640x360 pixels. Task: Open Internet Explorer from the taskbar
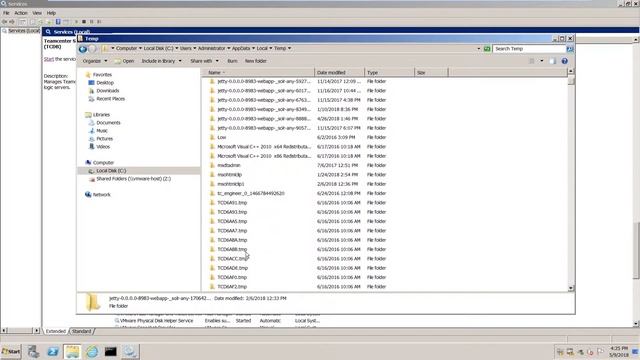[92, 351]
